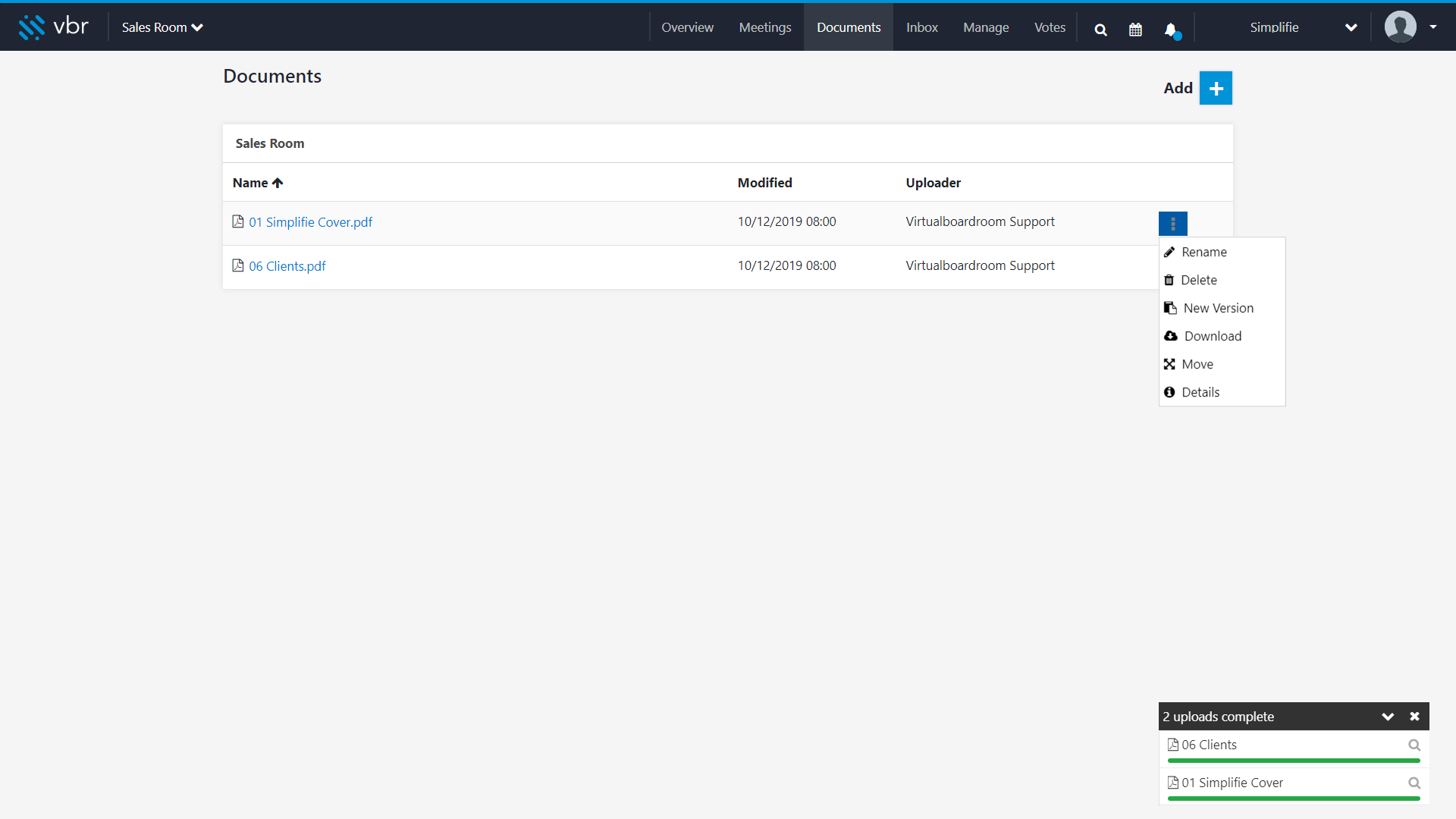Click PDF icon beside 06 Clients.pdf
This screenshot has width=1456, height=819.
click(x=238, y=265)
